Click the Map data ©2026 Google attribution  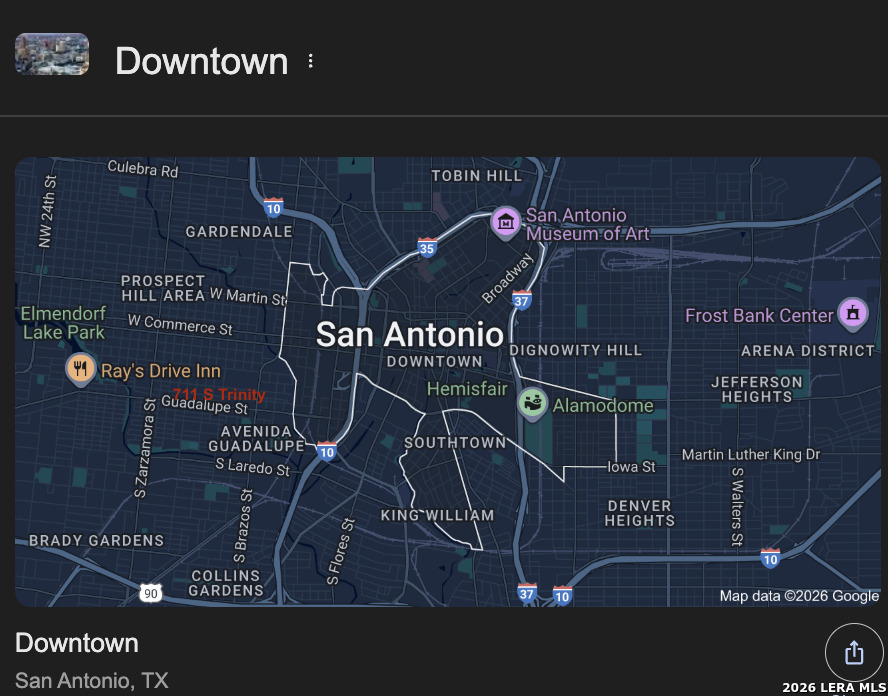pyautogui.click(x=799, y=596)
